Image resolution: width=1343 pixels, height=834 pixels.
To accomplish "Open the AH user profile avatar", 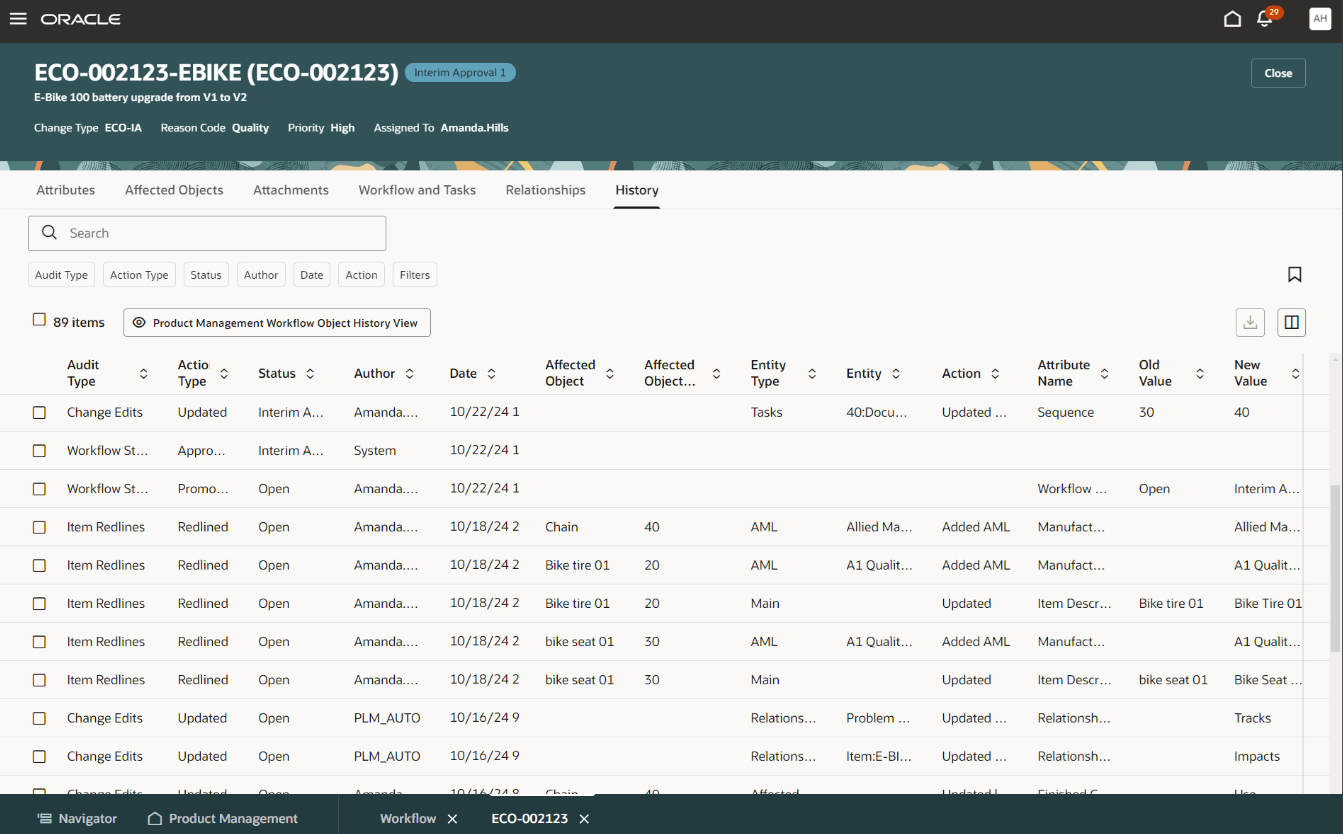I will tap(1320, 19).
